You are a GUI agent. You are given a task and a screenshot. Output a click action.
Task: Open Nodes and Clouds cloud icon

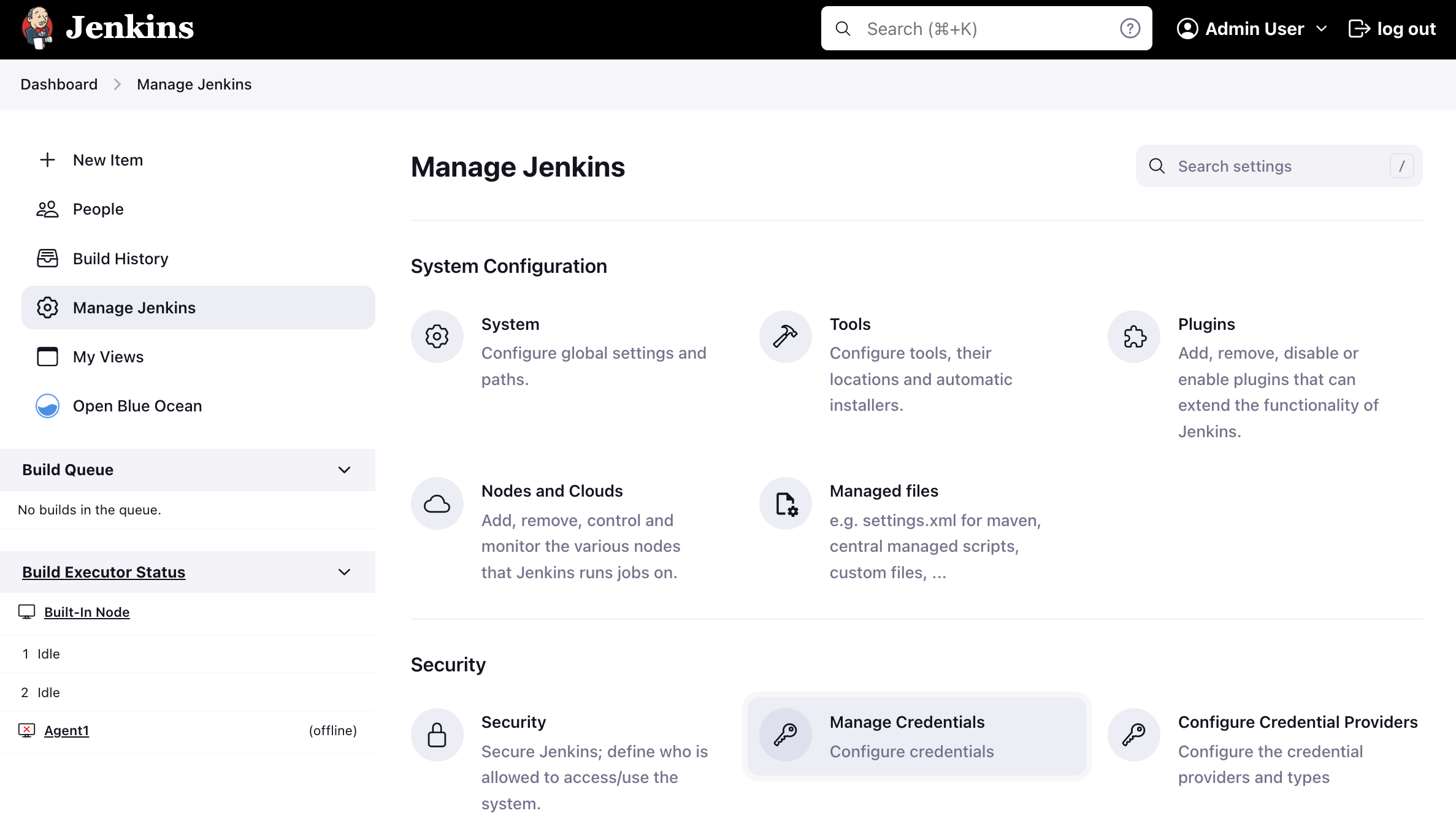point(437,503)
